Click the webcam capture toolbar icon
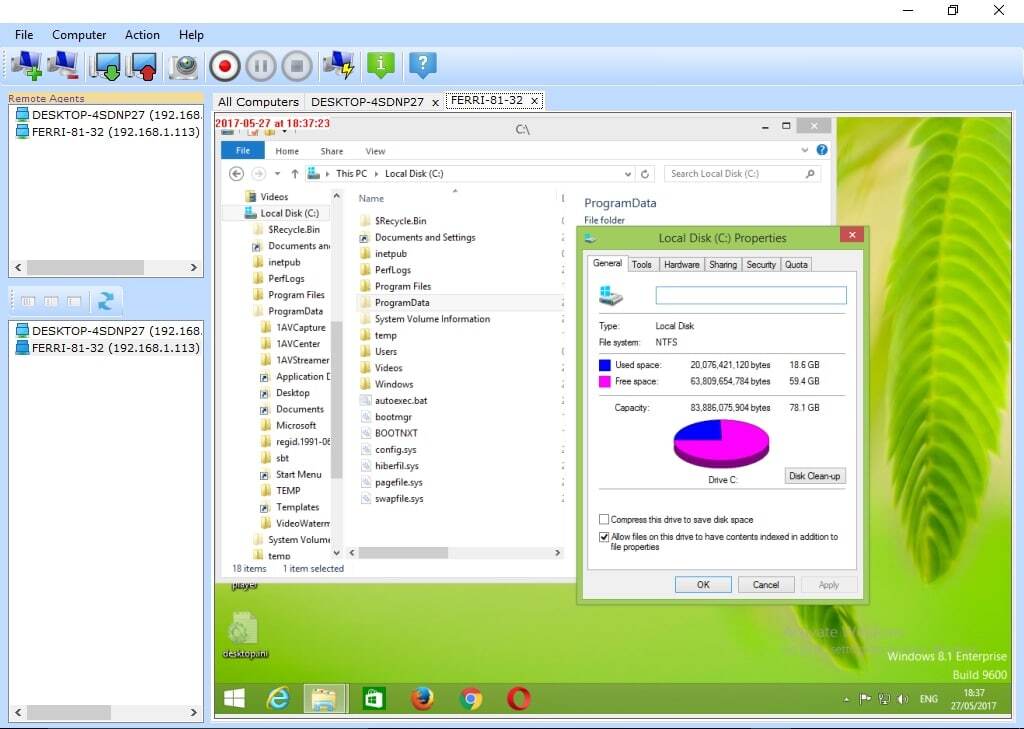Viewport: 1024px width, 729px height. pos(183,67)
